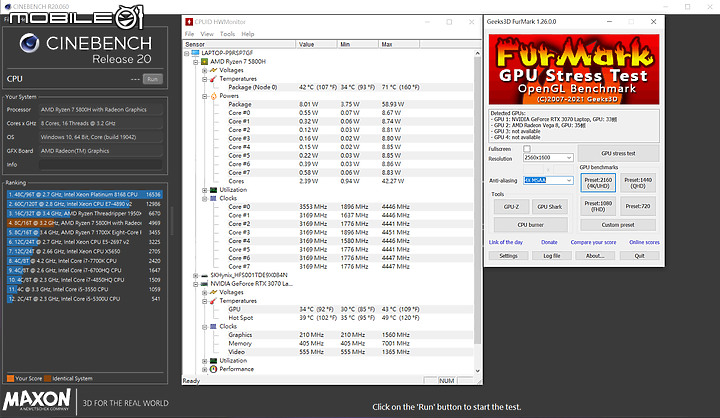The image size is (720, 418).
Task: Click the CPU Temperatures thermometer icon
Action: pos(214,79)
